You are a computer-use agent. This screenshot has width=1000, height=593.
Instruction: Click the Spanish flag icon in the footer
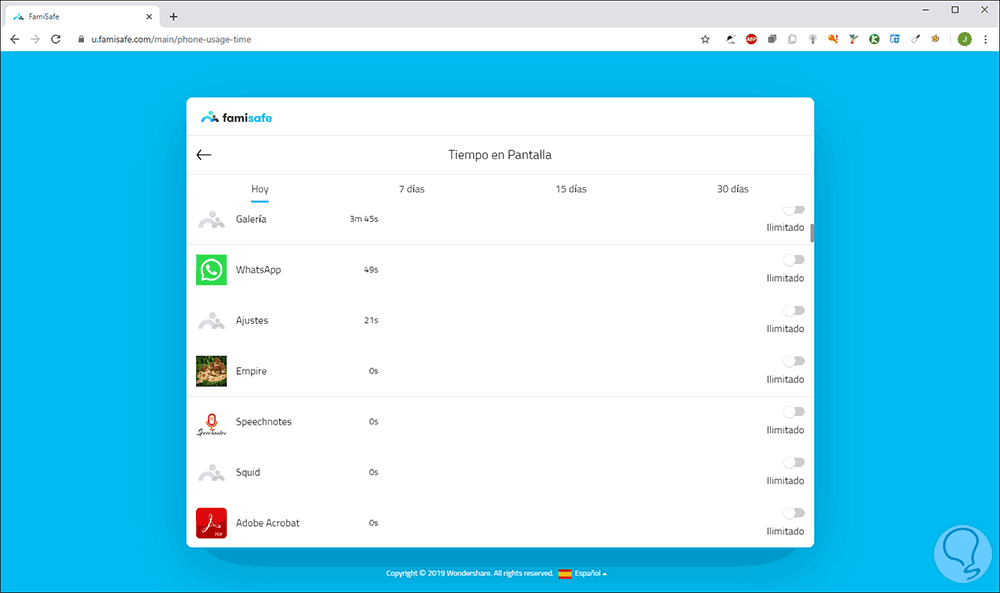pyautogui.click(x=565, y=573)
